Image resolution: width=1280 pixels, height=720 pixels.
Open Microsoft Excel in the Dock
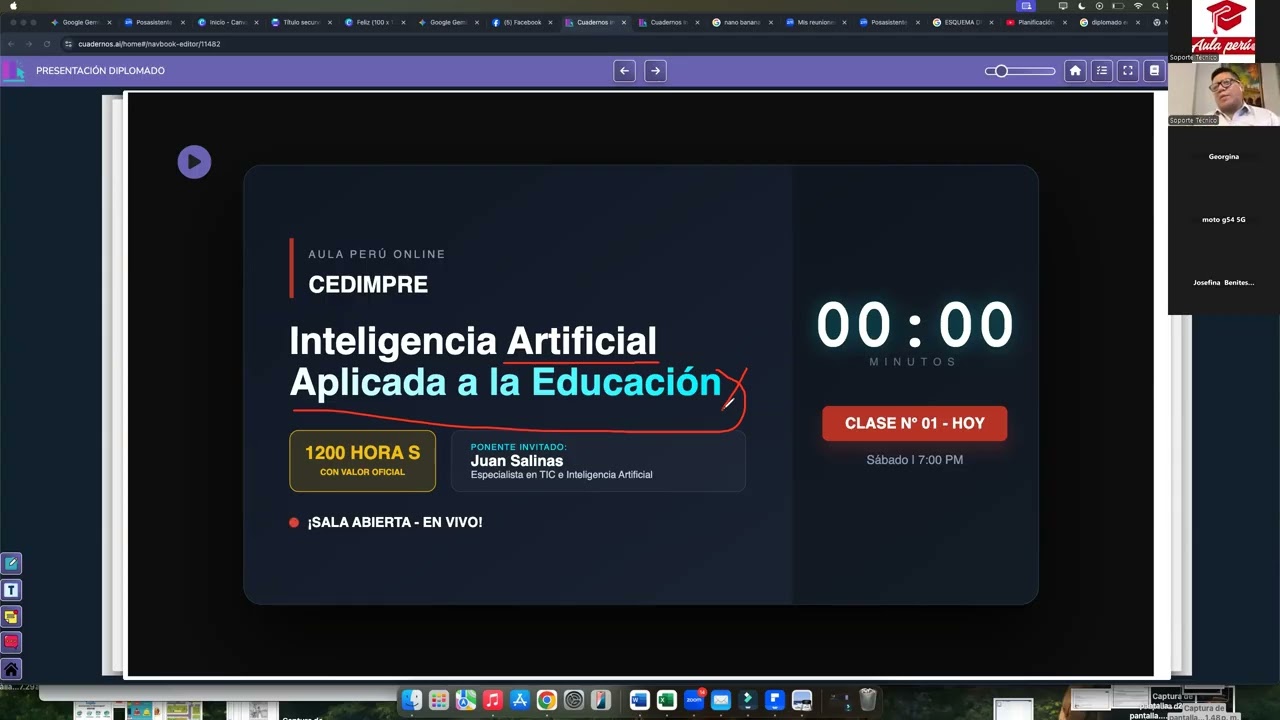[667, 701]
